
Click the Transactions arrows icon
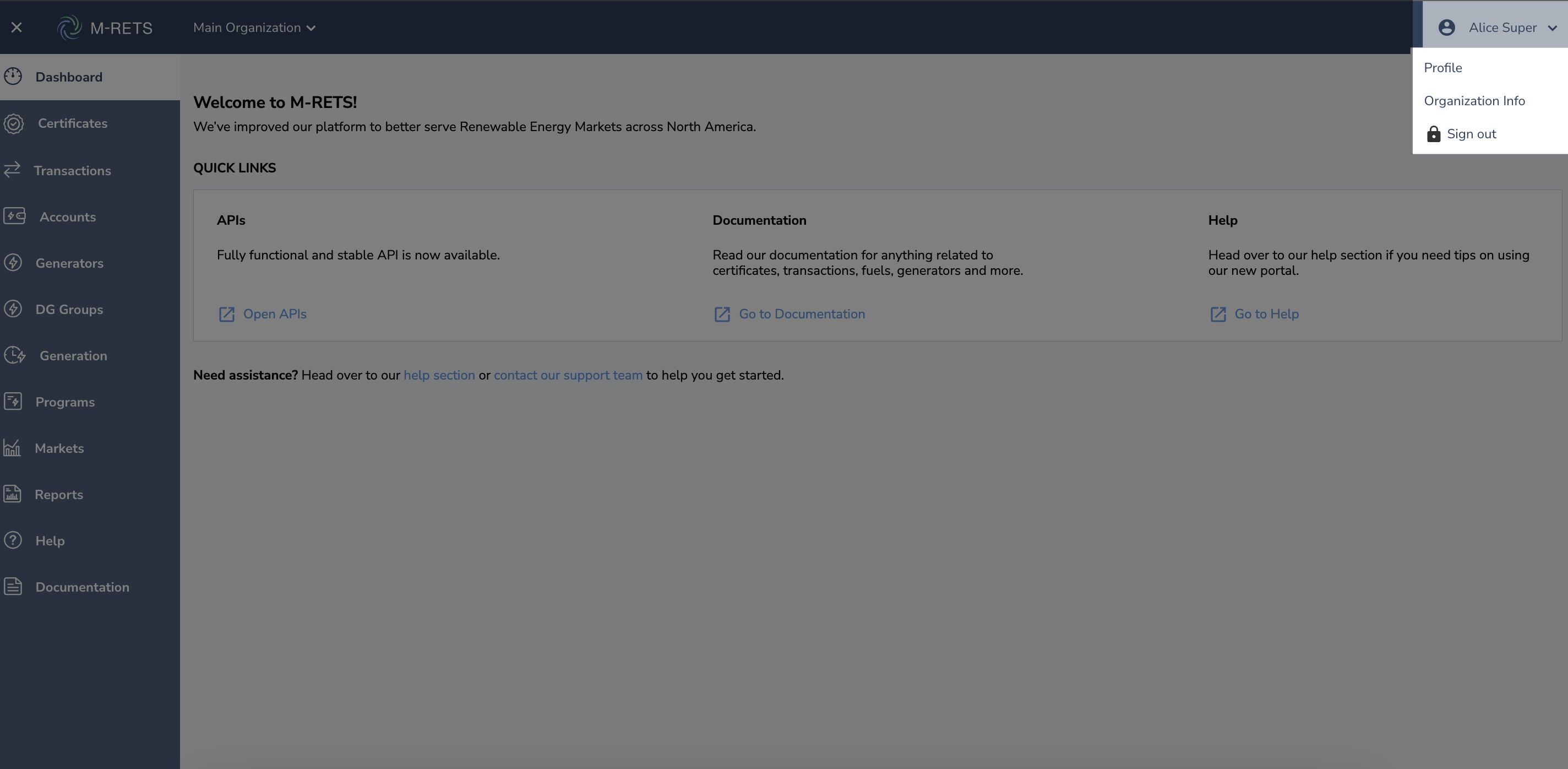click(12, 170)
